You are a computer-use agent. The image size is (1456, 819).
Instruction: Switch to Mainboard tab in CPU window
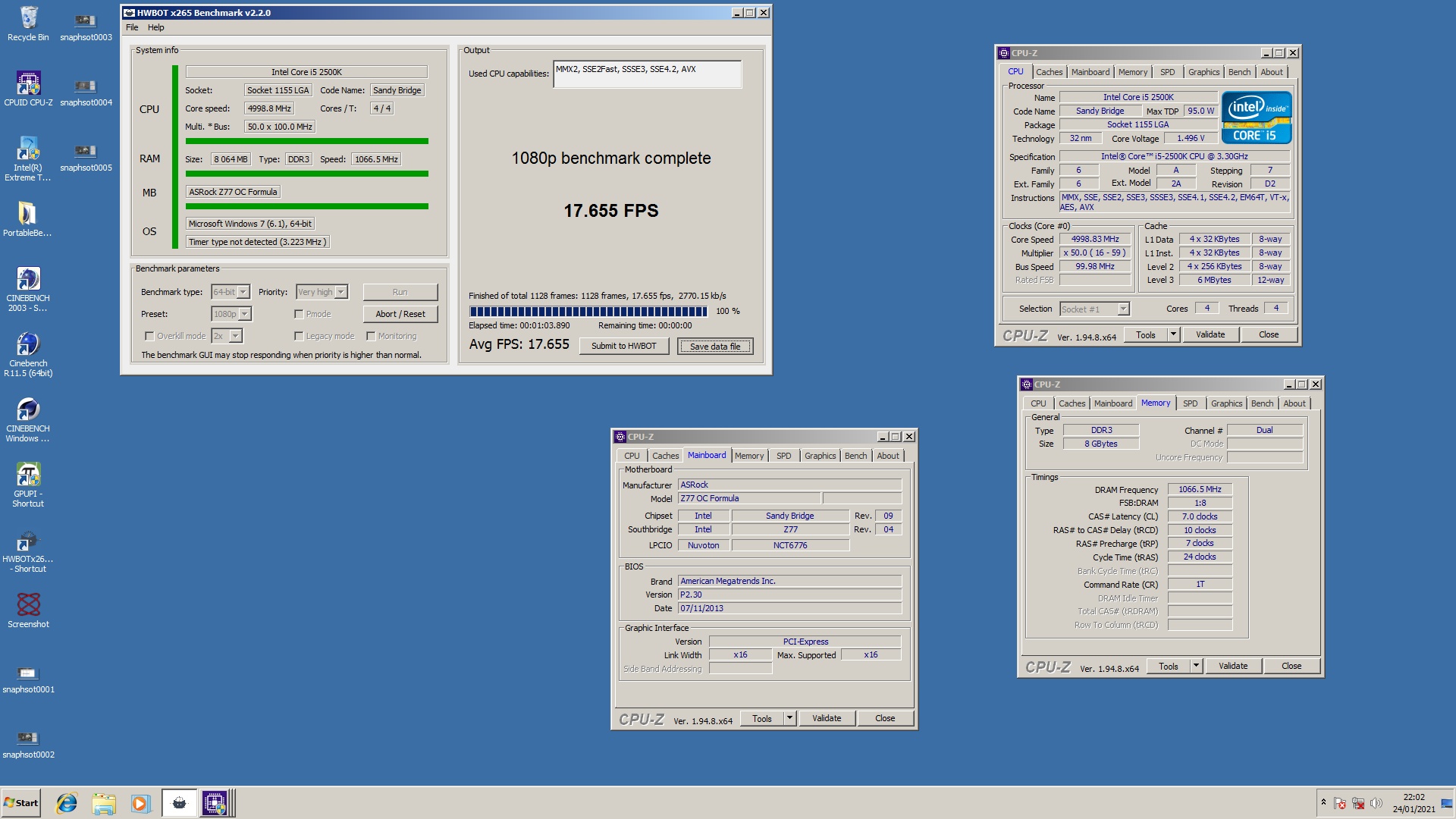pos(1090,72)
